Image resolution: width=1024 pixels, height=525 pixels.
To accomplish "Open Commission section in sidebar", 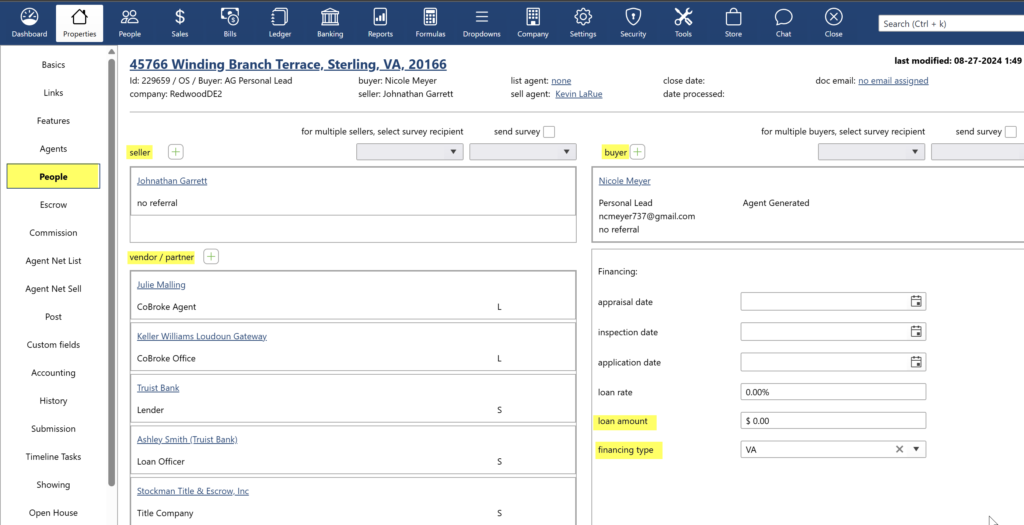I will click(x=53, y=232).
